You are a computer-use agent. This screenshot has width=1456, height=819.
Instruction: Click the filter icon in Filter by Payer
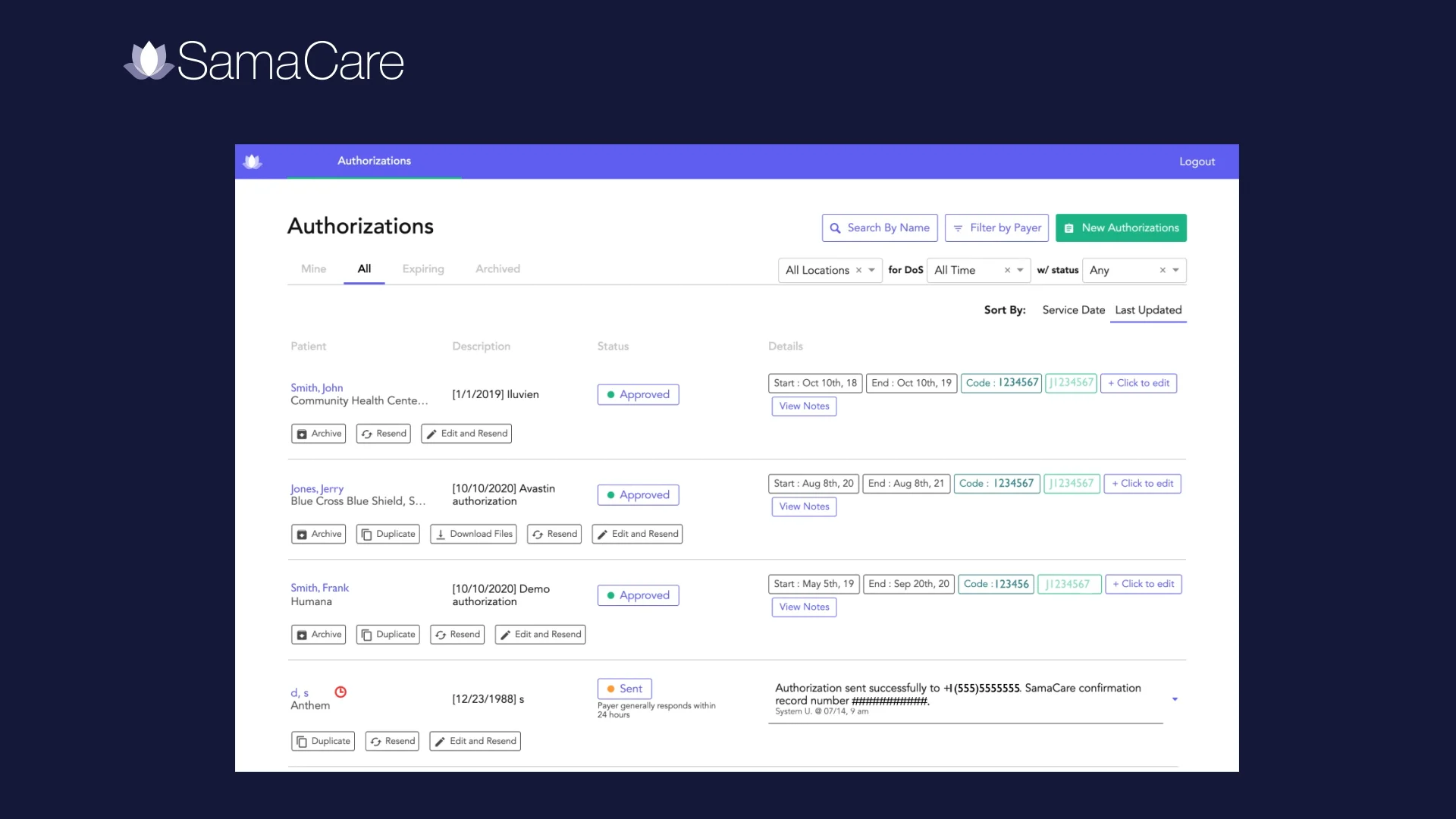pyautogui.click(x=957, y=227)
